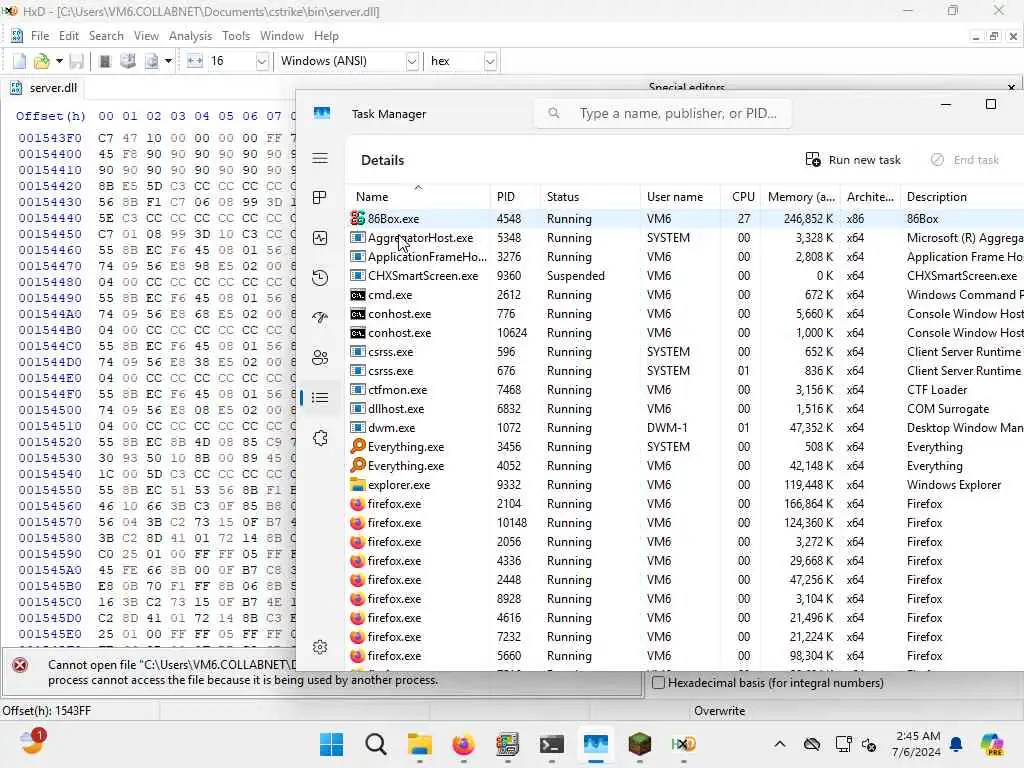Open Task Manager settings gear icon
The height and width of the screenshot is (768, 1024).
point(320,647)
